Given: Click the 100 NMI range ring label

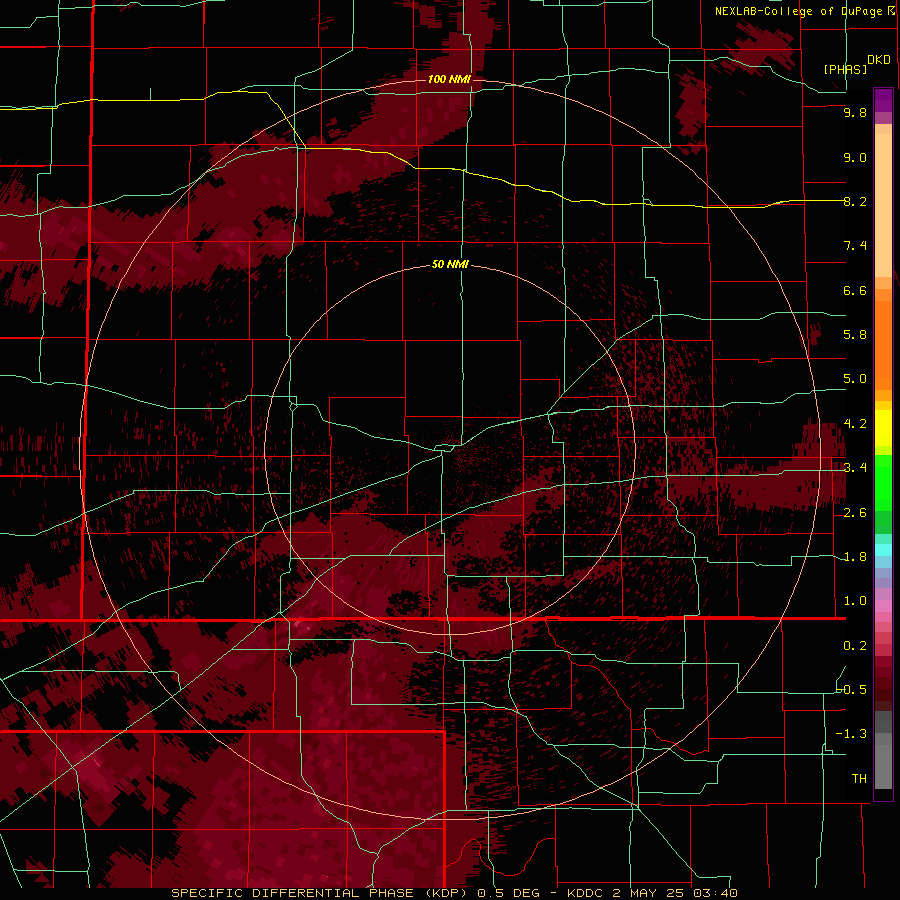Looking at the screenshot, I should pyautogui.click(x=449, y=79).
